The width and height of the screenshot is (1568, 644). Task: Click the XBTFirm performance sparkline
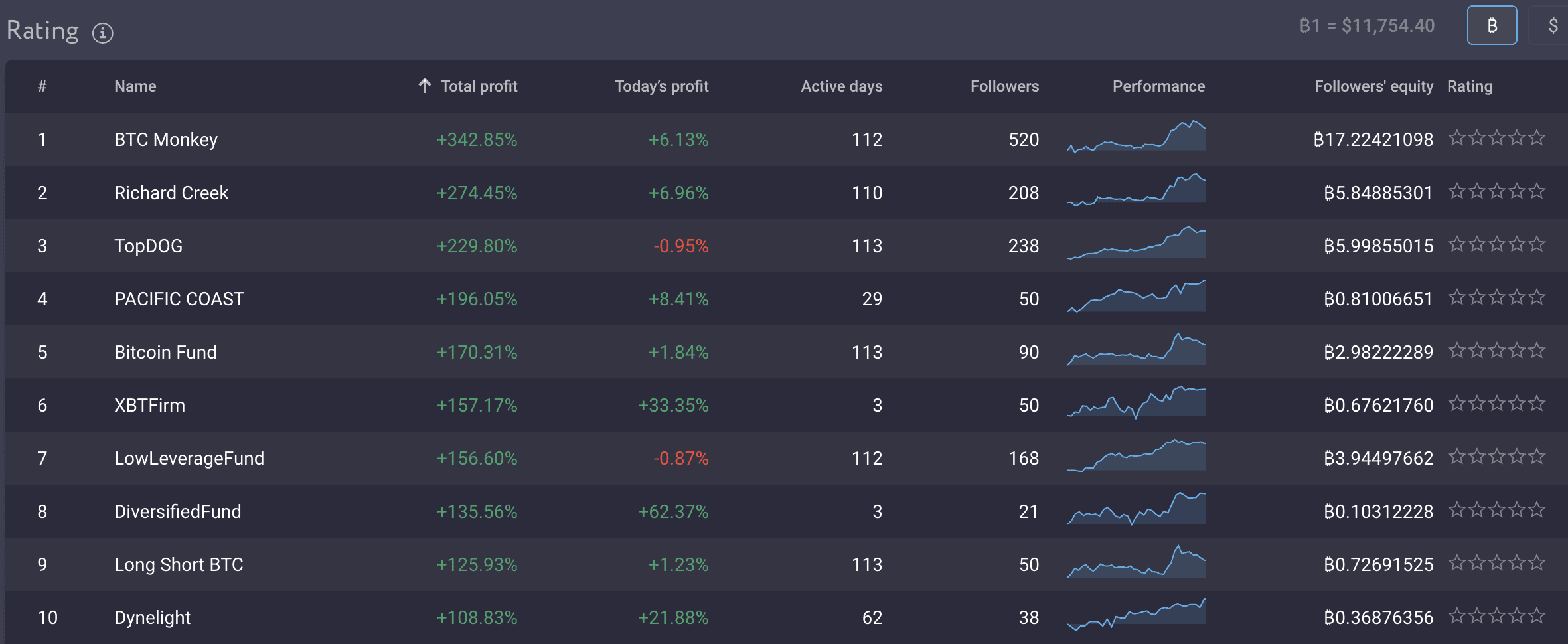point(1136,402)
